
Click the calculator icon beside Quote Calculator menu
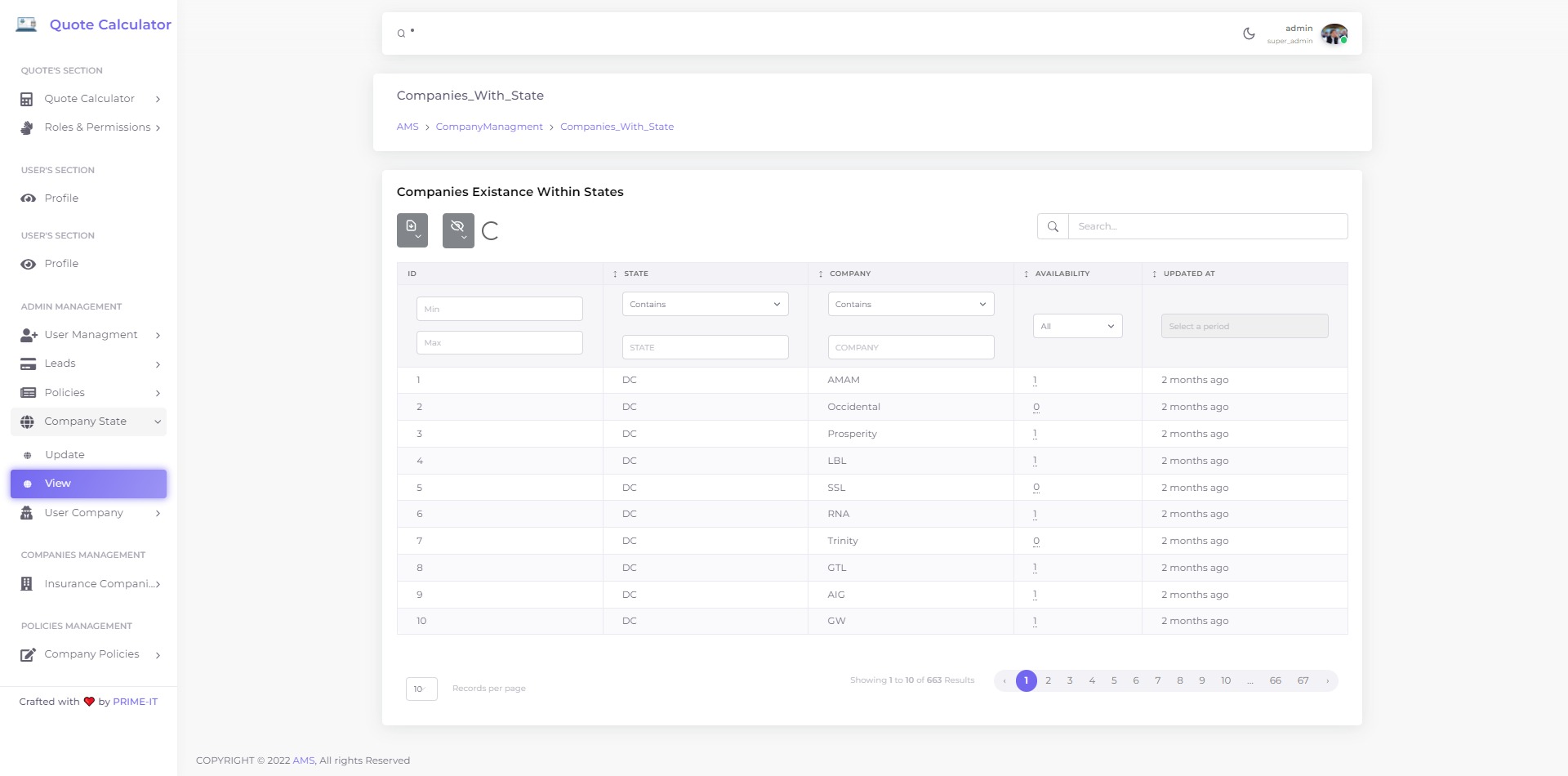coord(27,99)
